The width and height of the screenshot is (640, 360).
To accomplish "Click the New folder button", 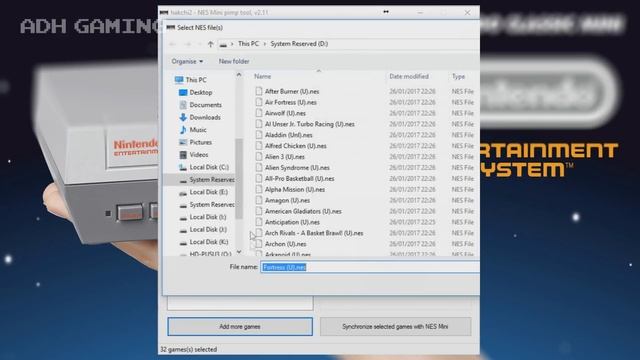I will click(234, 61).
